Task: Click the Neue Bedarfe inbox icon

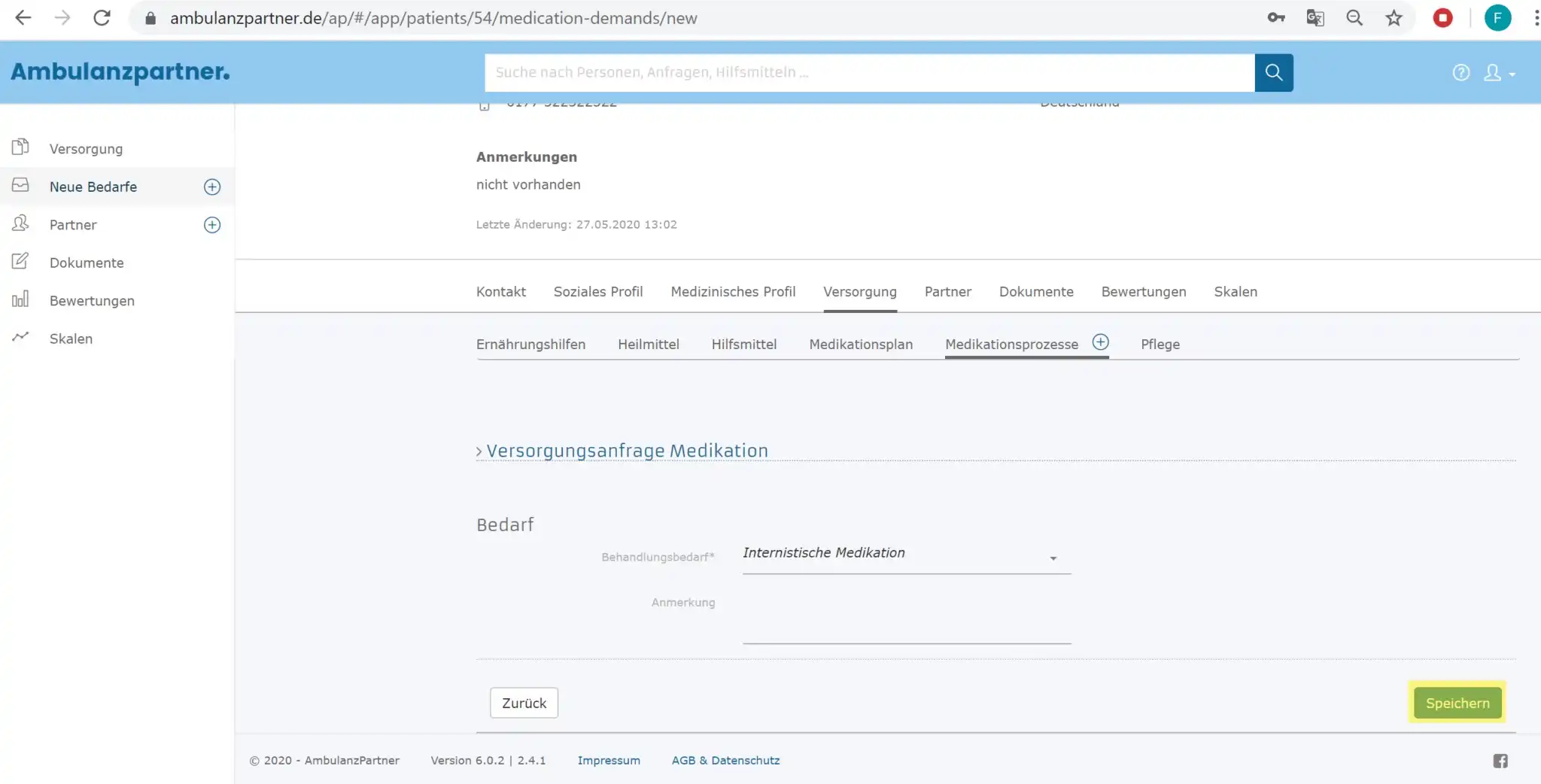Action: click(20, 185)
